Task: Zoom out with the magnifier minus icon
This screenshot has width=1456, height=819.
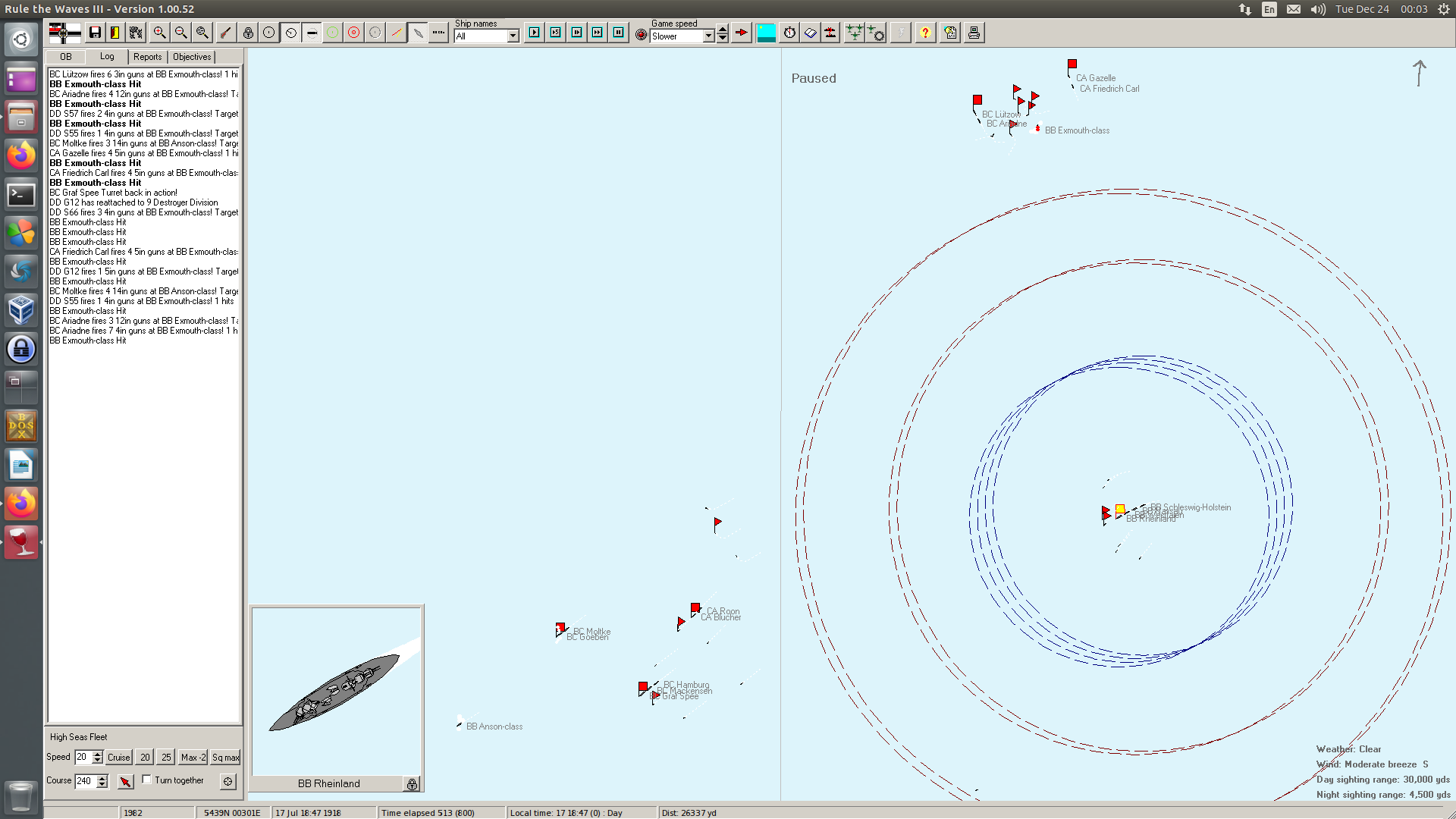Action: pos(180,33)
